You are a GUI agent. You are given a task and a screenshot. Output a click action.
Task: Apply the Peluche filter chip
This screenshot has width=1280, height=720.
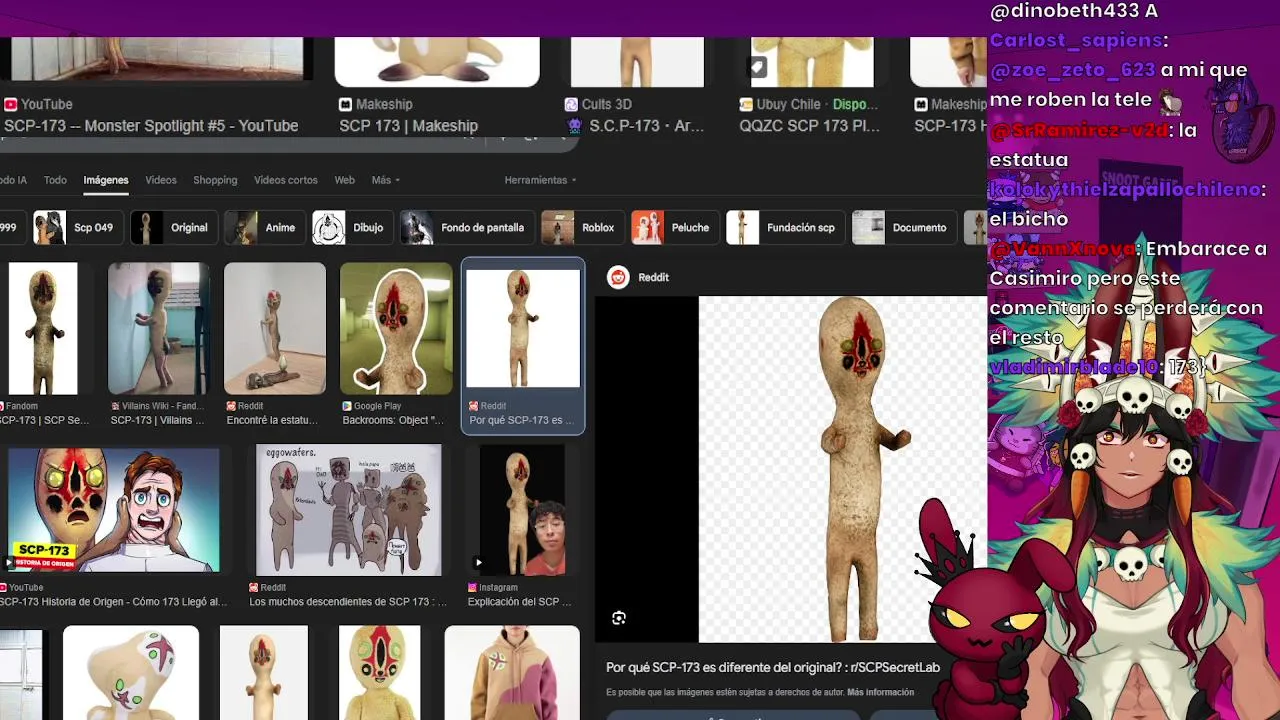674,228
